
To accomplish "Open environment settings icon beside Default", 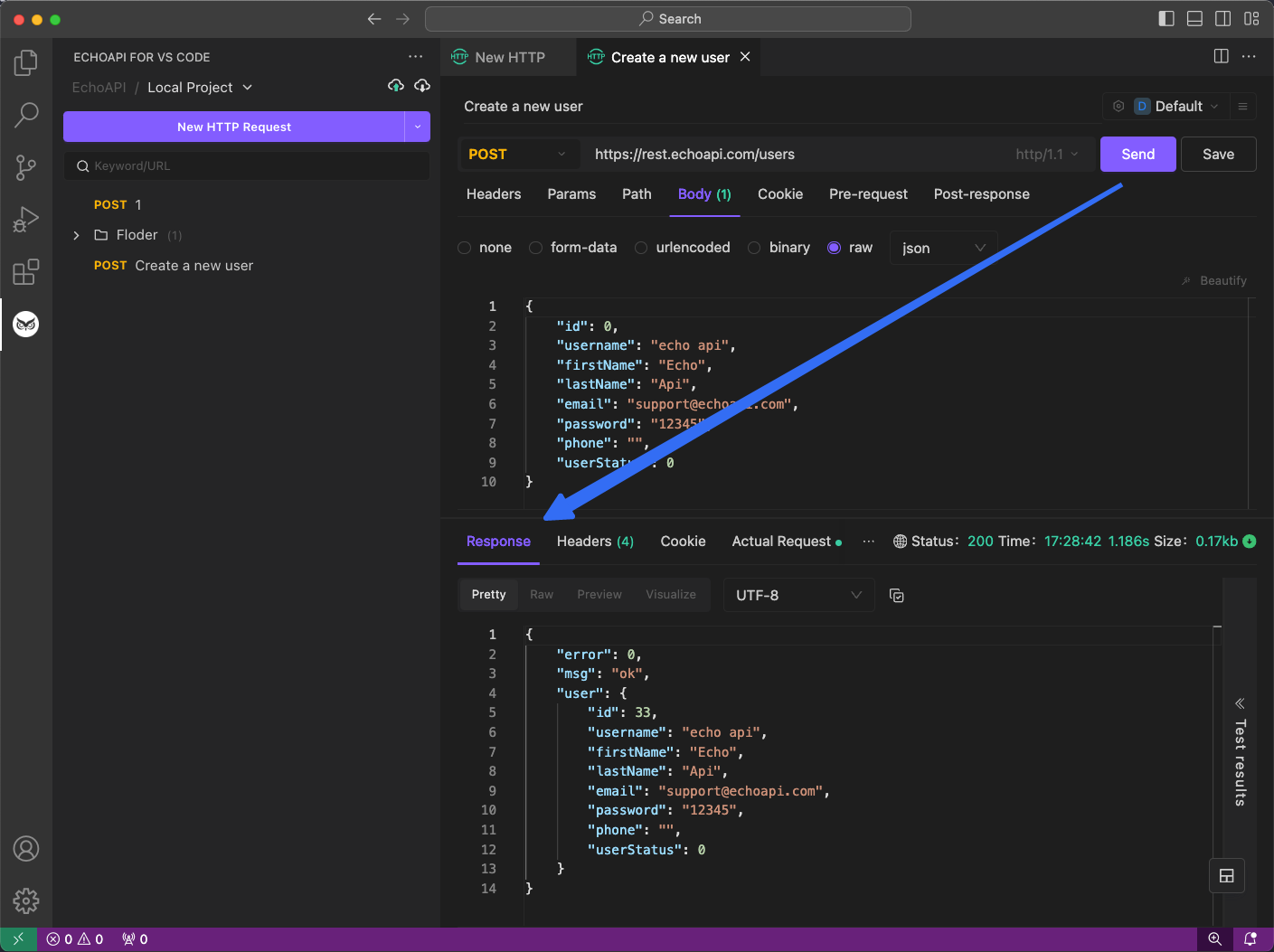I will click(x=1118, y=106).
